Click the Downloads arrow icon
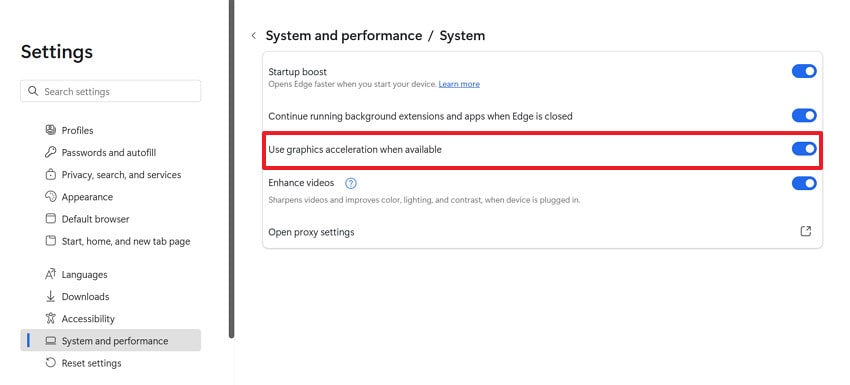 [x=50, y=297]
